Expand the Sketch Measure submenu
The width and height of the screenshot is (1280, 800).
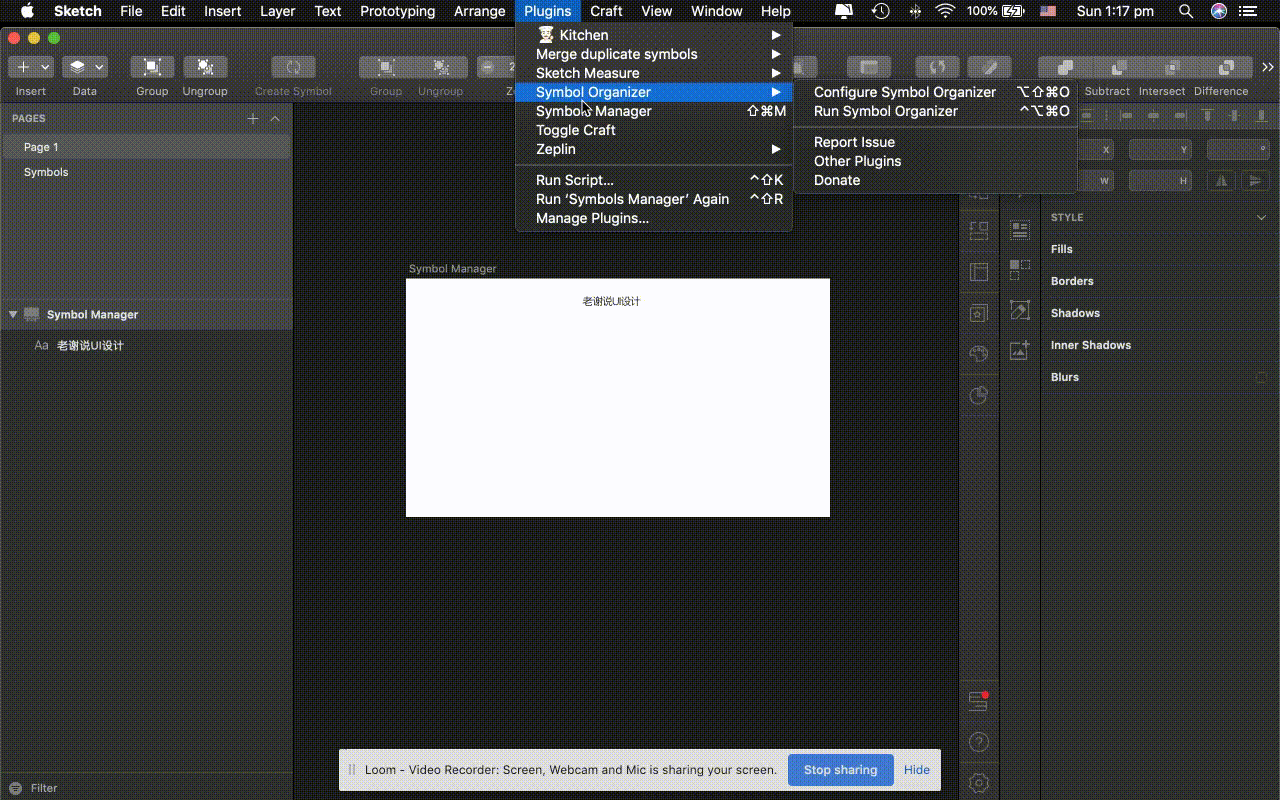[654, 73]
